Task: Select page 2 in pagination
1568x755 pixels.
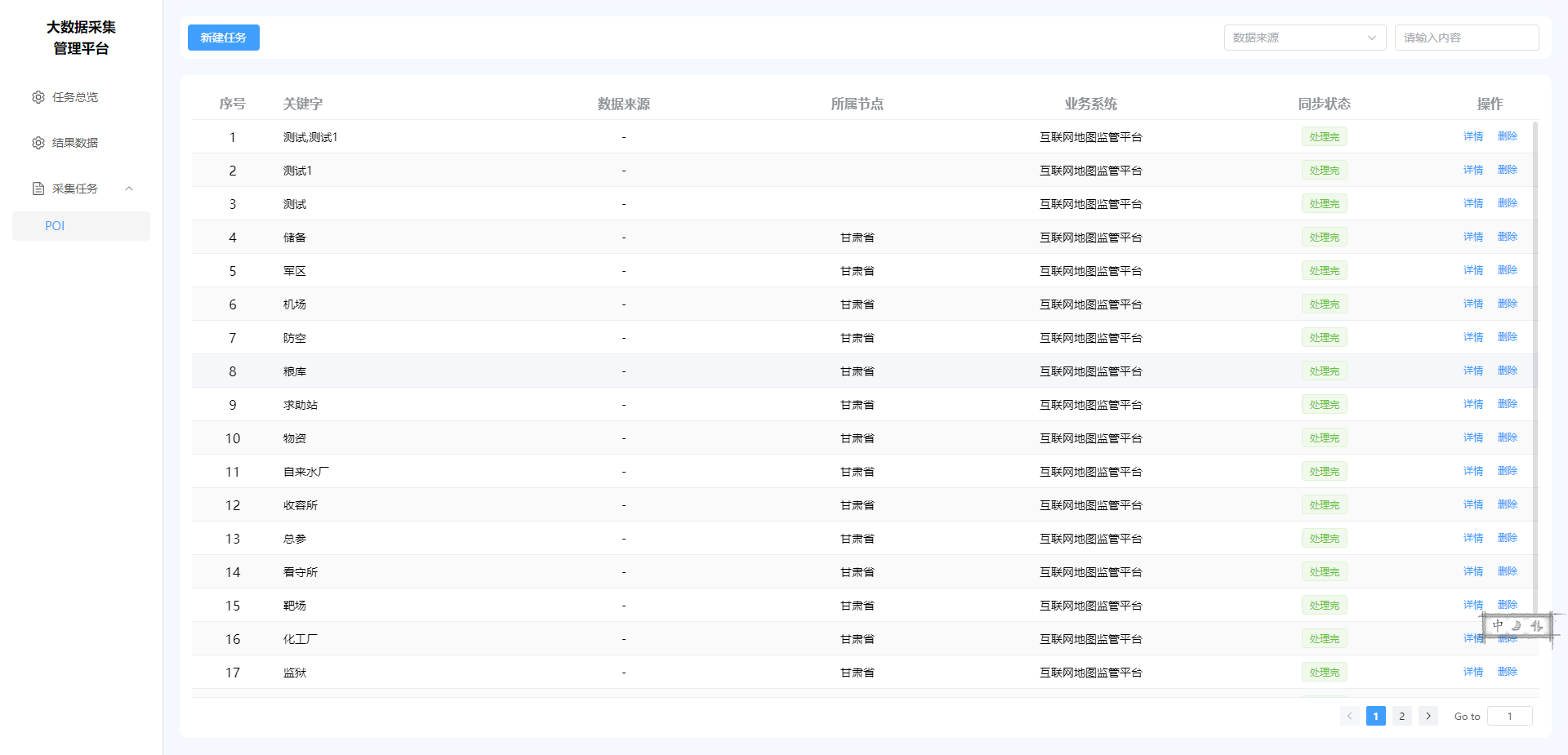Action: (1402, 716)
